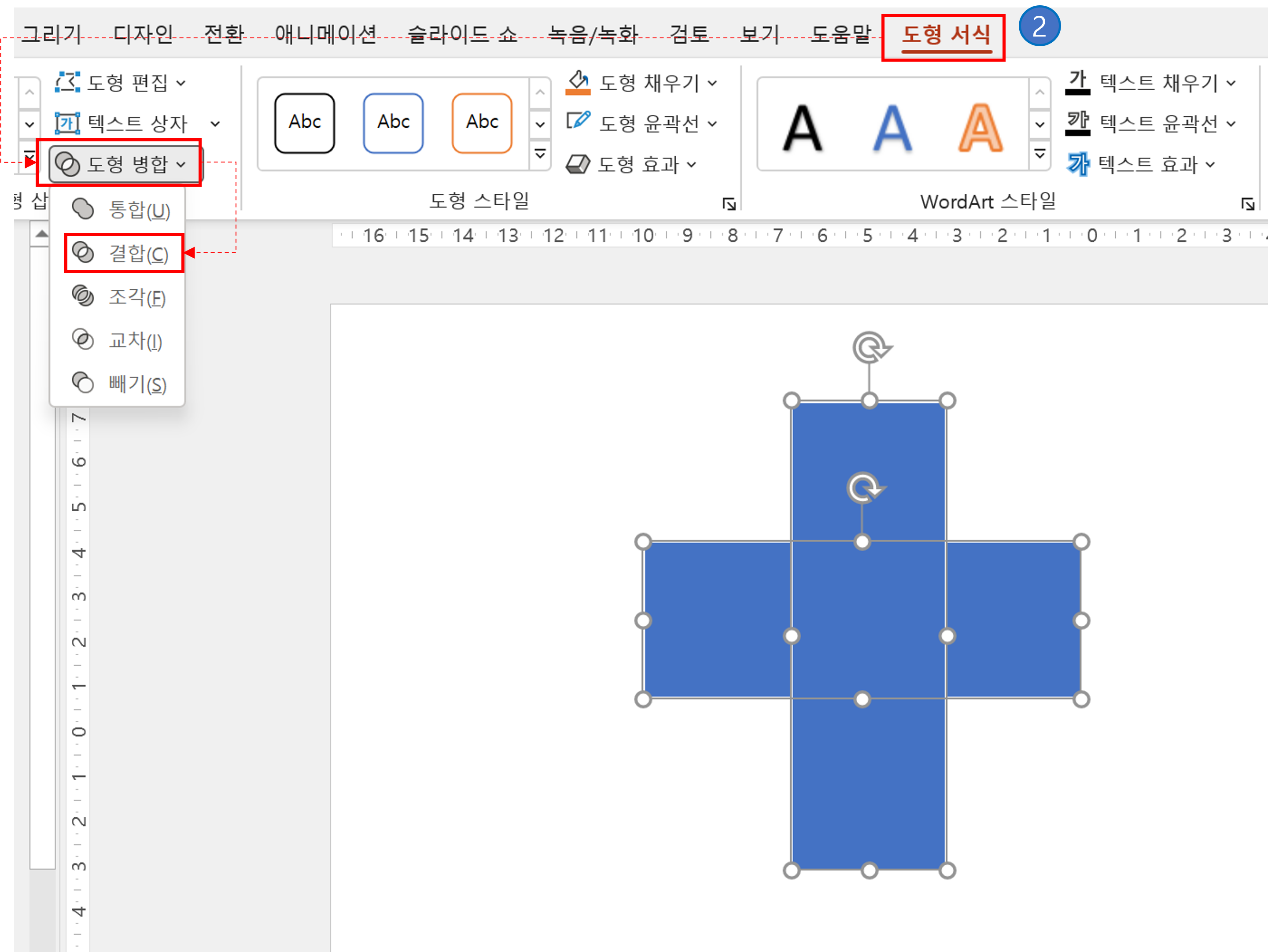This screenshot has width=1268, height=952.
Task: Select Fragment (조각) merge option
Action: [136, 297]
